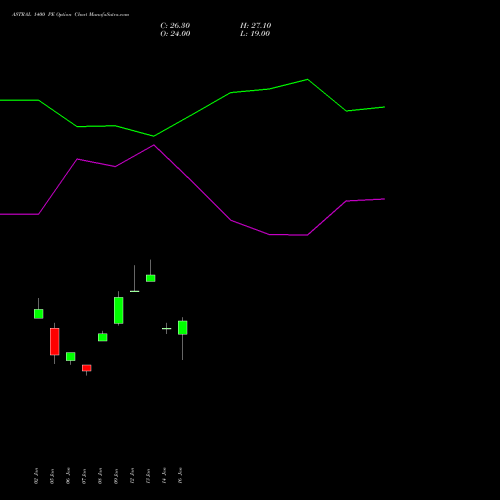This screenshot has width=500, height=500.
Task: Click the large red candlestick
Action: click(55, 342)
